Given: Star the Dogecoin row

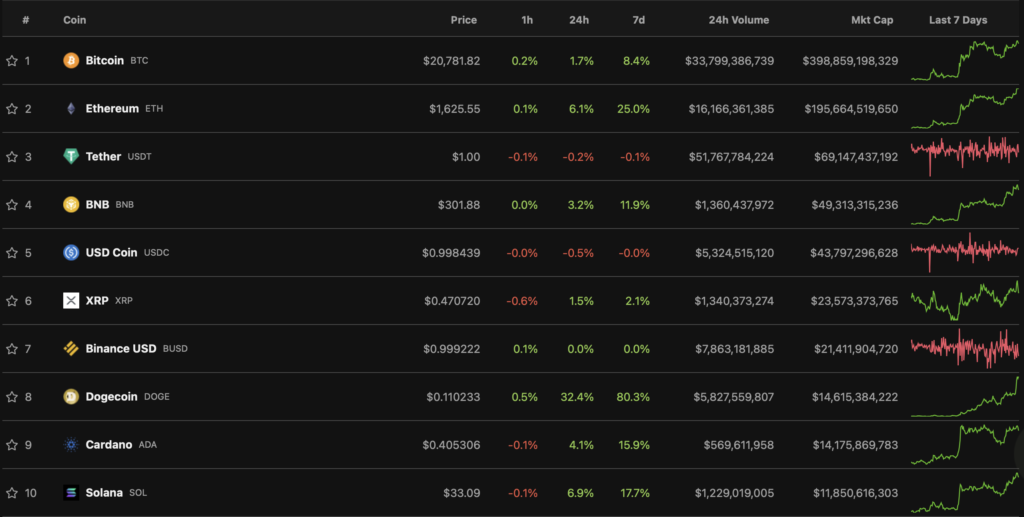Looking at the screenshot, I should [x=12, y=397].
